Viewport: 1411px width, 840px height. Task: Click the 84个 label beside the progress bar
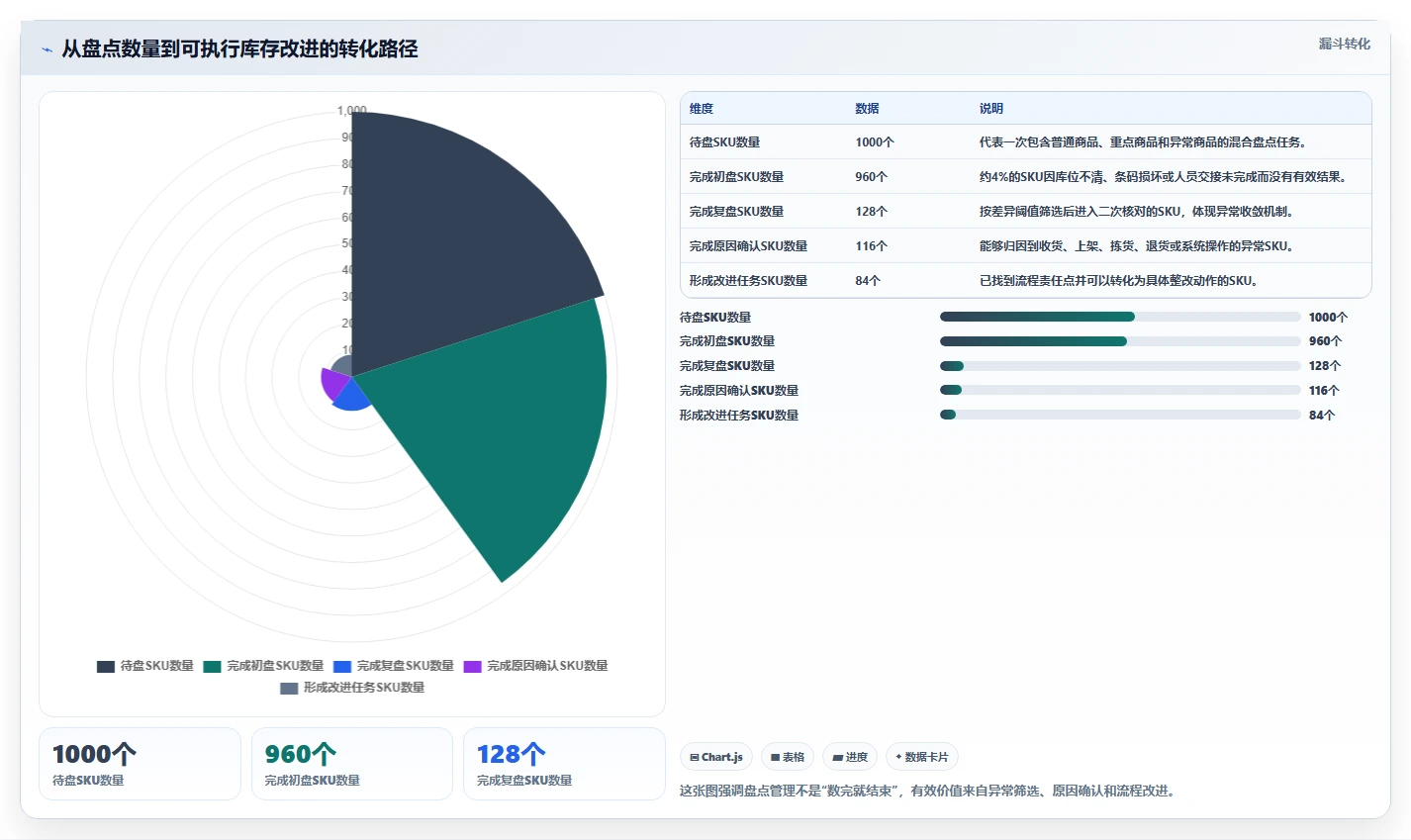[1322, 416]
